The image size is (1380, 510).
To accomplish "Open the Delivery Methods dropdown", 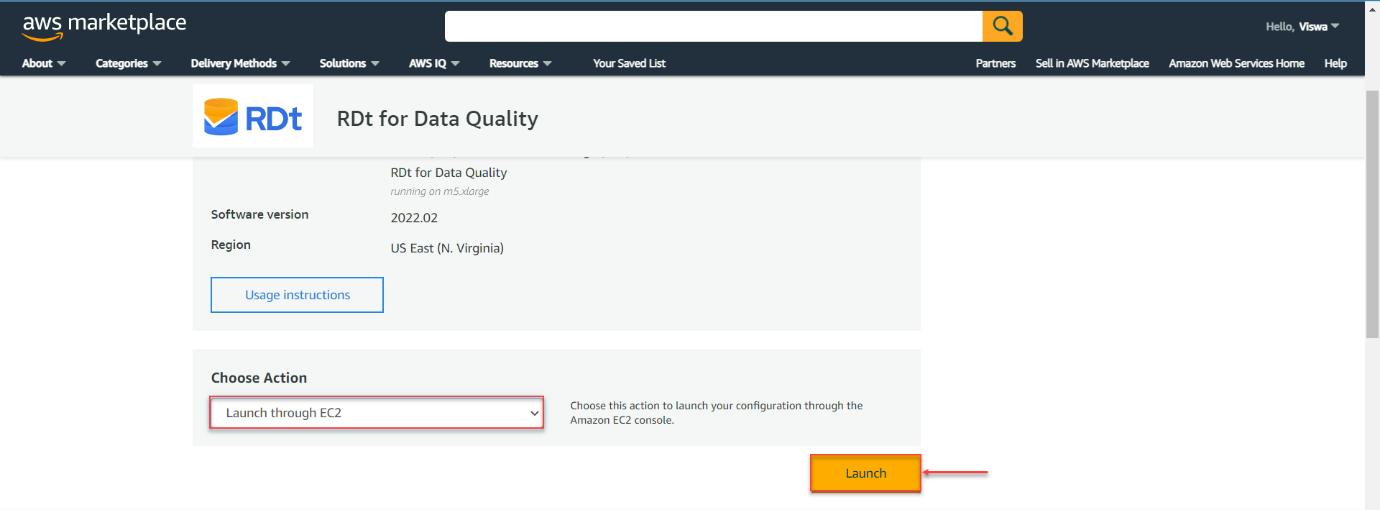I will point(240,63).
